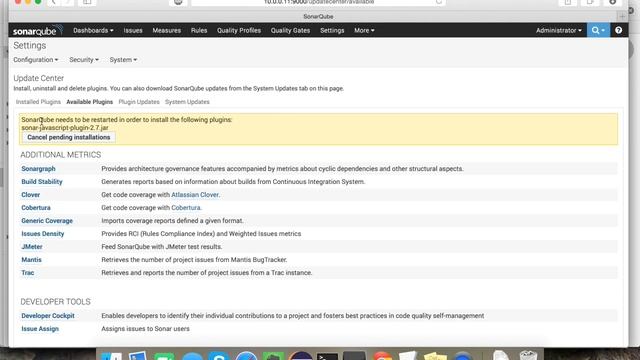
Task: Switch to the System Updates tab
Action: click(x=187, y=102)
